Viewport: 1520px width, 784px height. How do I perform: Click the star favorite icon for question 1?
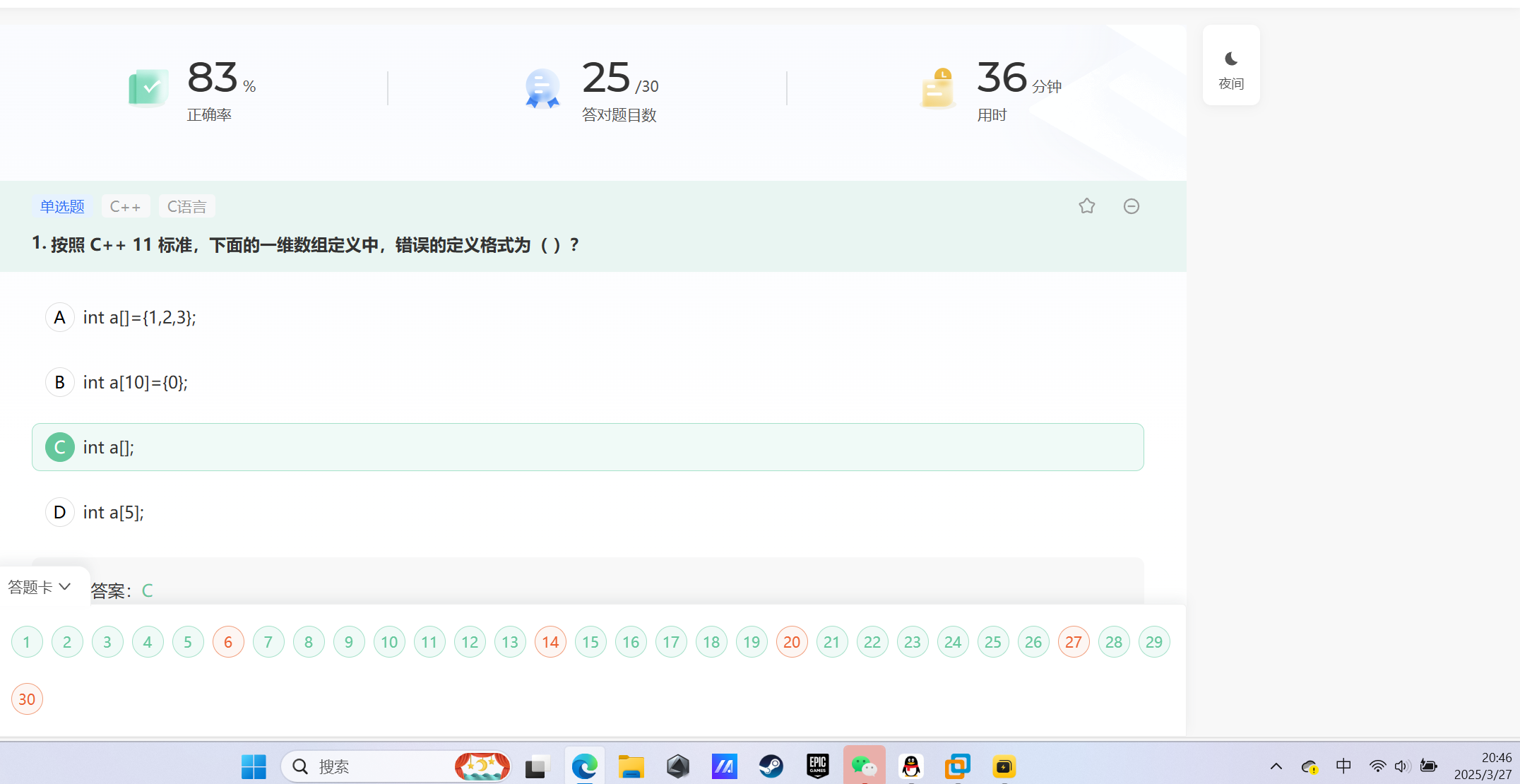(x=1086, y=206)
